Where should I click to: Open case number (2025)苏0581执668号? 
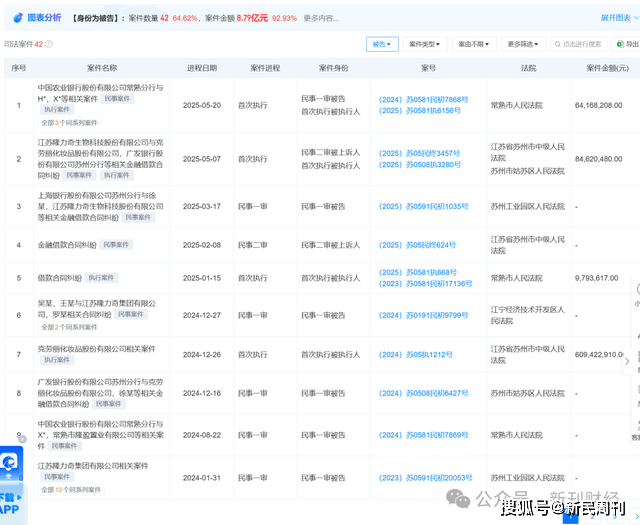pyautogui.click(x=418, y=272)
